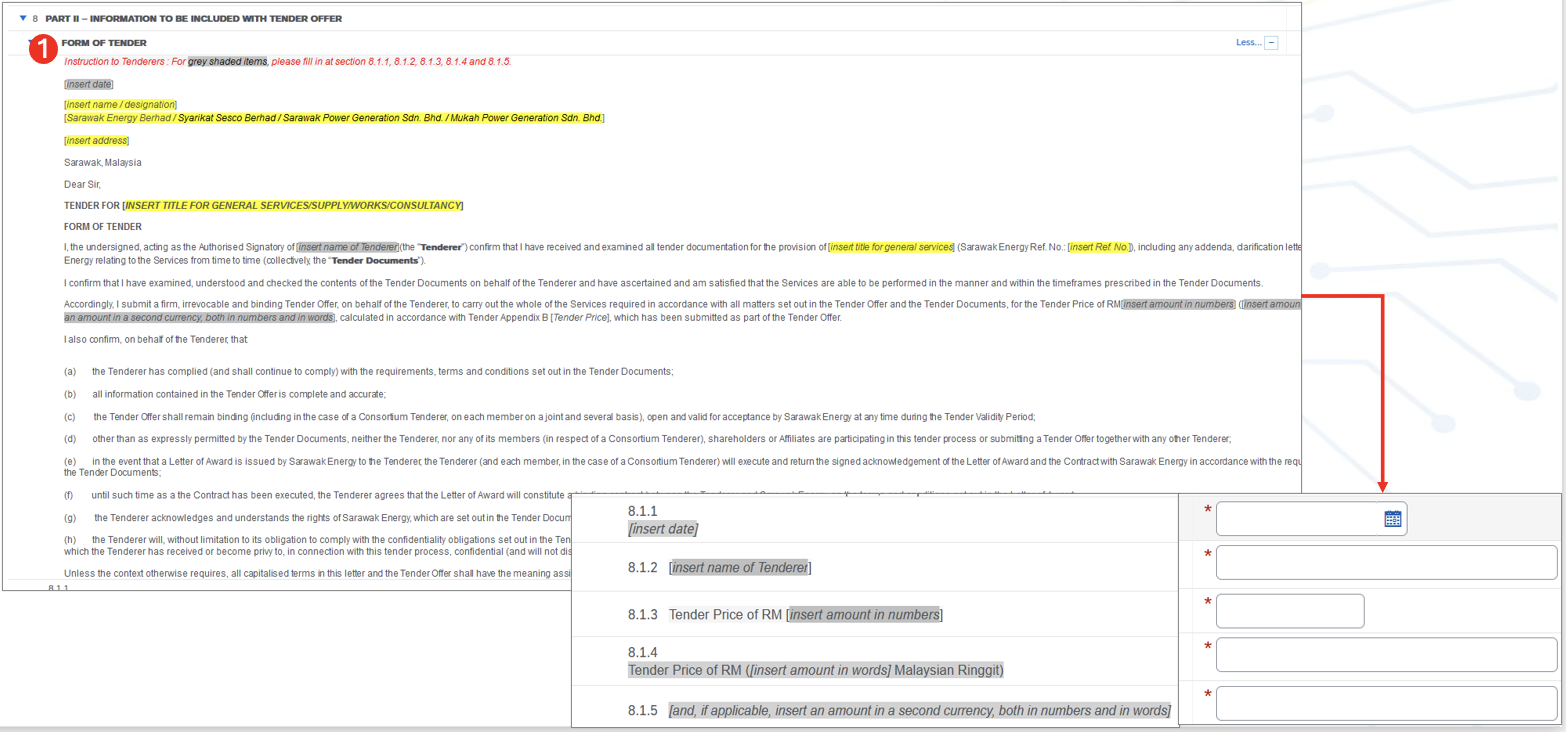Focus the 8.1.2 name of Tenderer input

coord(1386,562)
